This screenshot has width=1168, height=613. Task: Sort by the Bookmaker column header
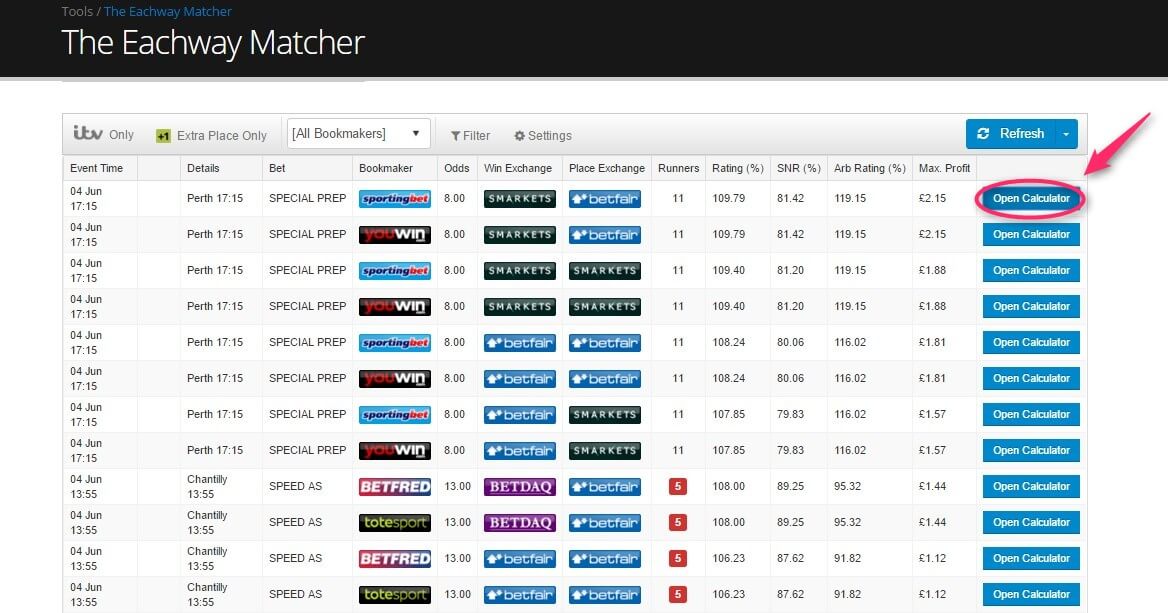pyautogui.click(x=385, y=168)
